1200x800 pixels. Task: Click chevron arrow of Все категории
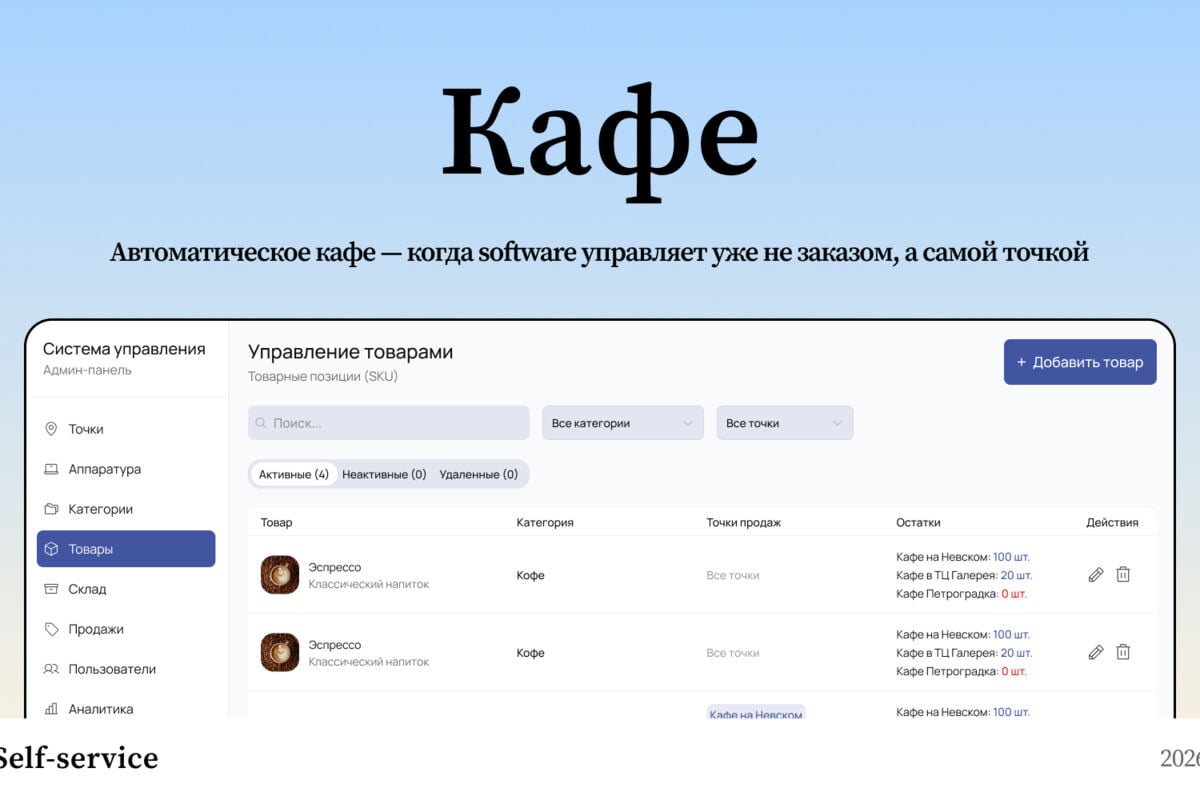pos(687,423)
